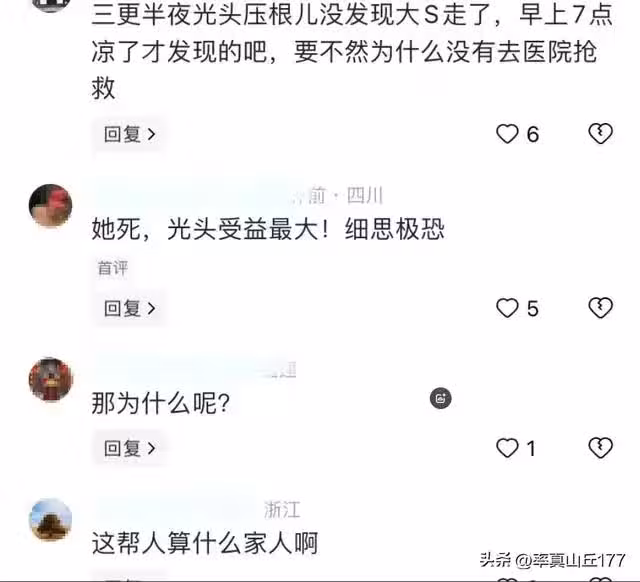Image resolution: width=640 pixels, height=582 pixels.
Task: Dislike the 那为什么呢 comment
Action: (600, 448)
